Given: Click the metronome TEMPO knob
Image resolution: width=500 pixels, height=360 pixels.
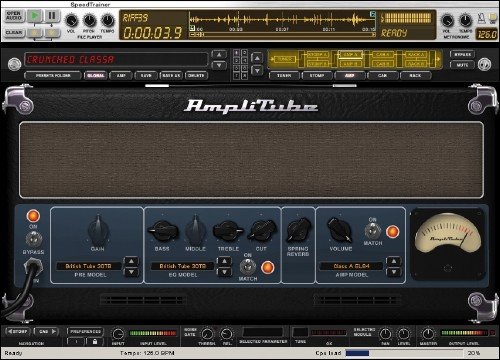Looking at the screenshot, I should click(x=465, y=21).
